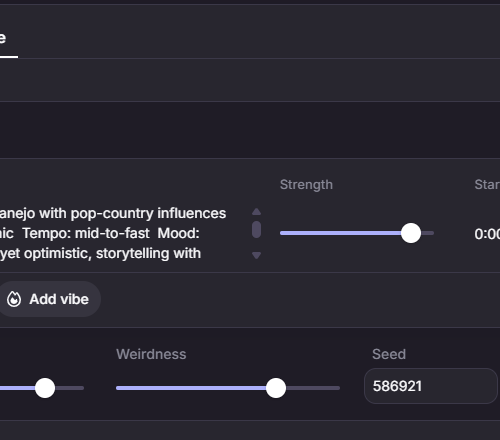
Task: Click the up arrow of the style text scrollbar
Action: pyautogui.click(x=256, y=211)
